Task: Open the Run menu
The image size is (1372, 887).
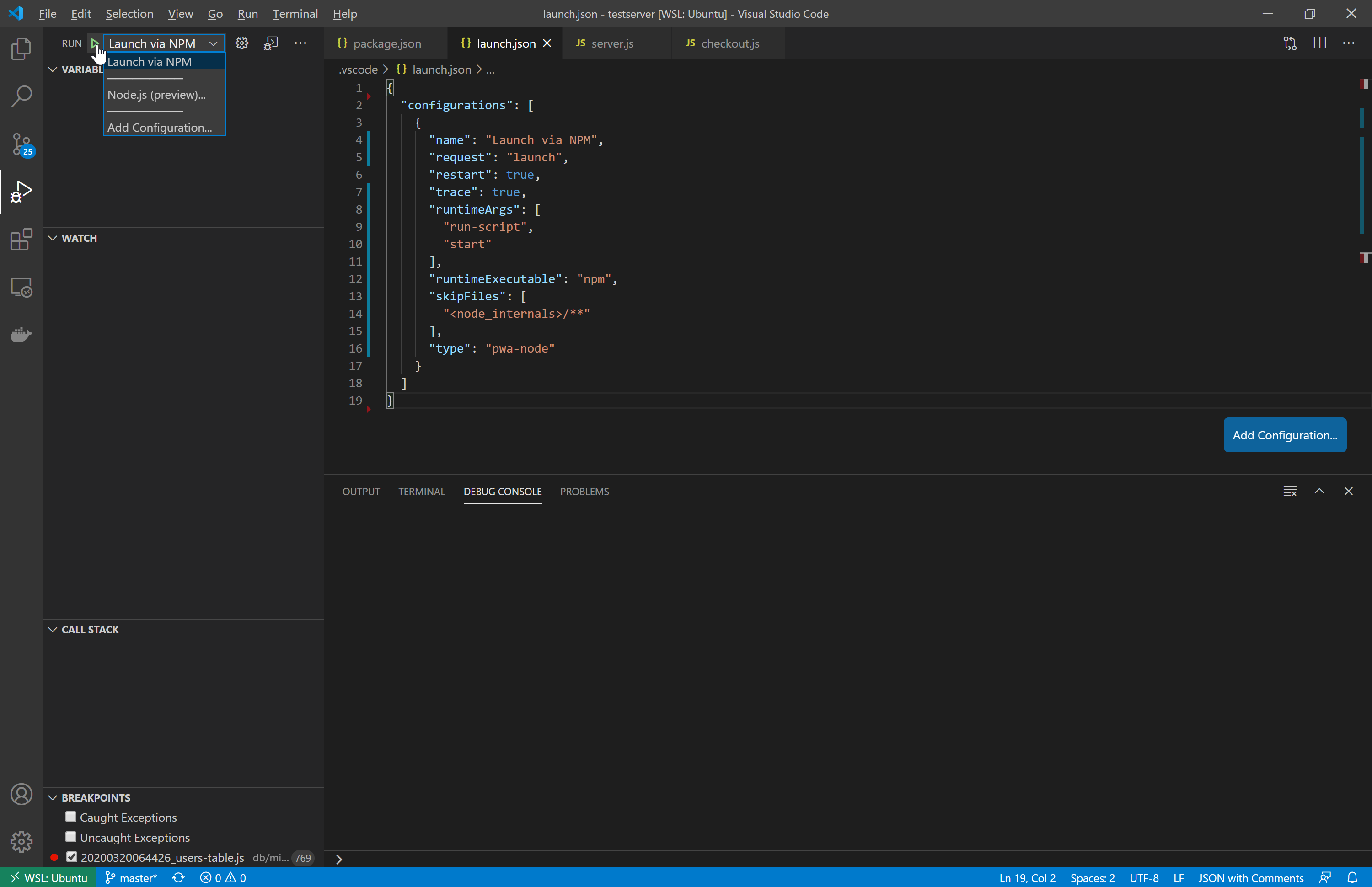Action: click(248, 13)
